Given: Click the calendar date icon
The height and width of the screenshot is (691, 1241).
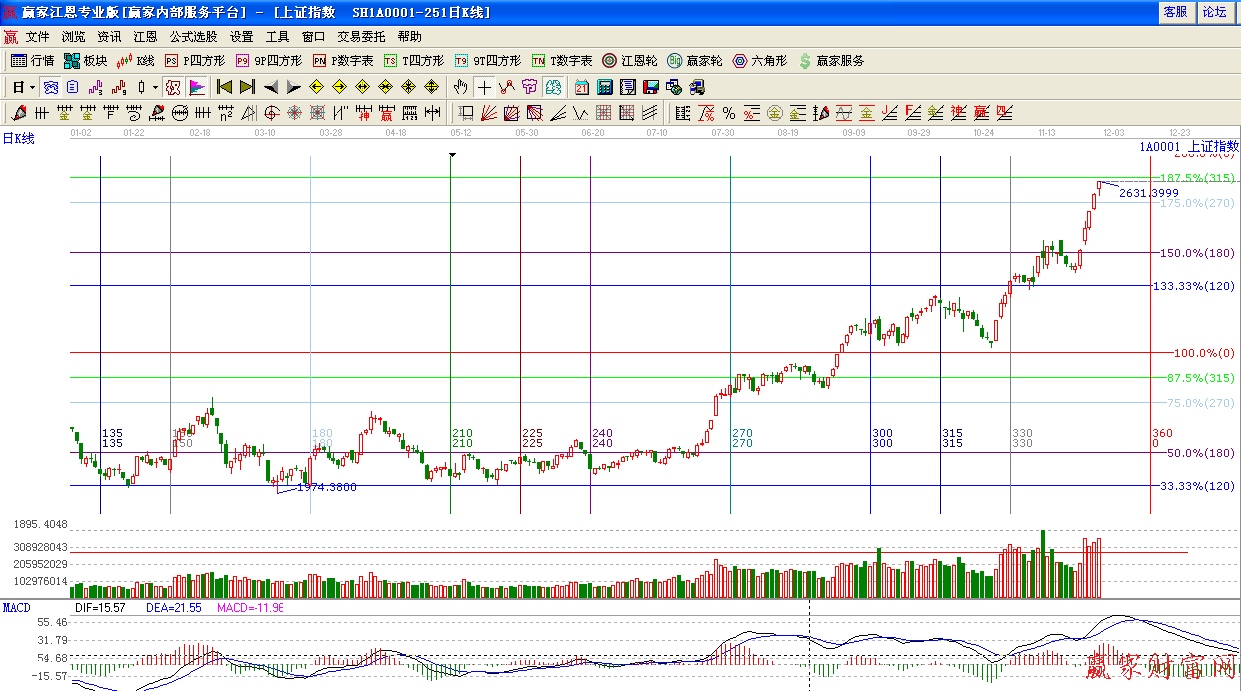Looking at the screenshot, I should point(581,87).
